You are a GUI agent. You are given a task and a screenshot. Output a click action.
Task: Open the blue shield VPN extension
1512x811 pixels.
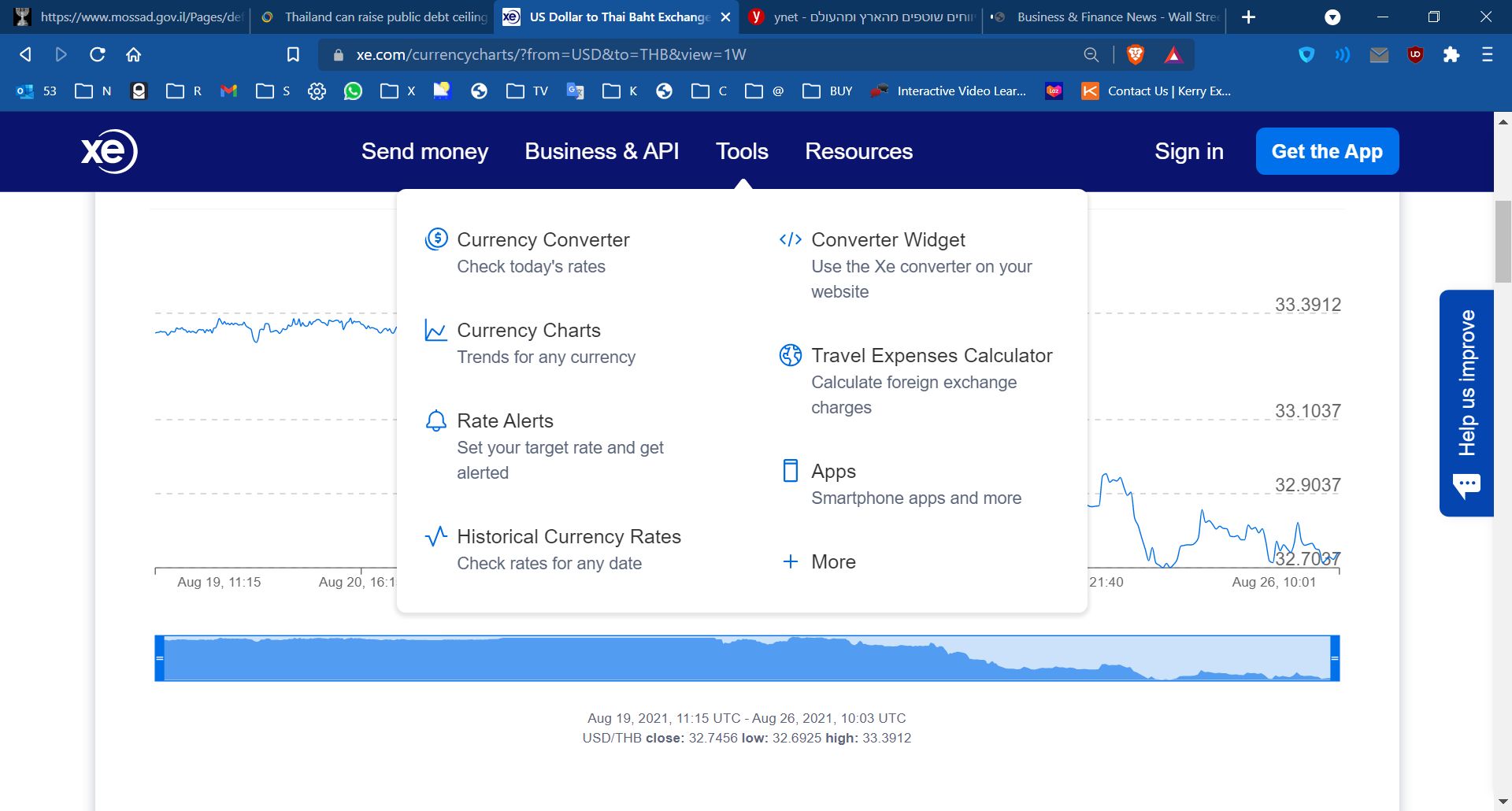click(x=1306, y=54)
